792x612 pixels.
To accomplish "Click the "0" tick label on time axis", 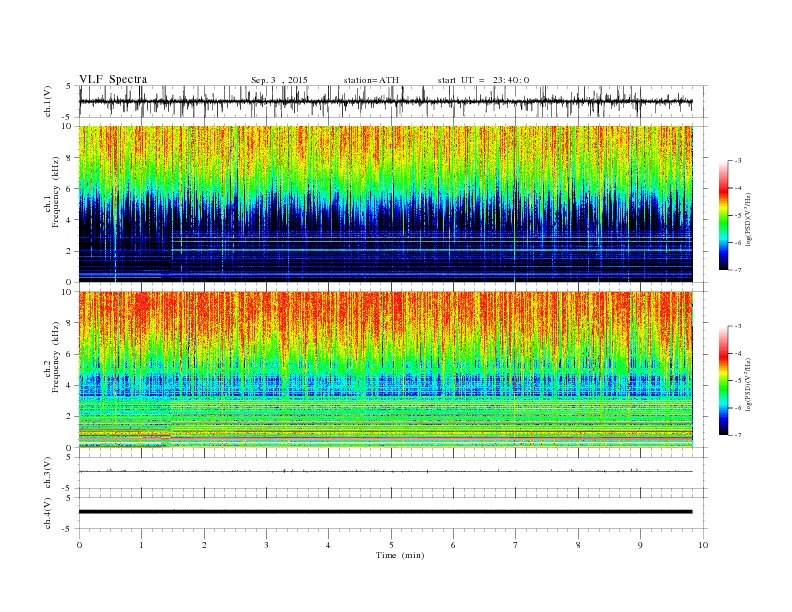I will [x=79, y=545].
